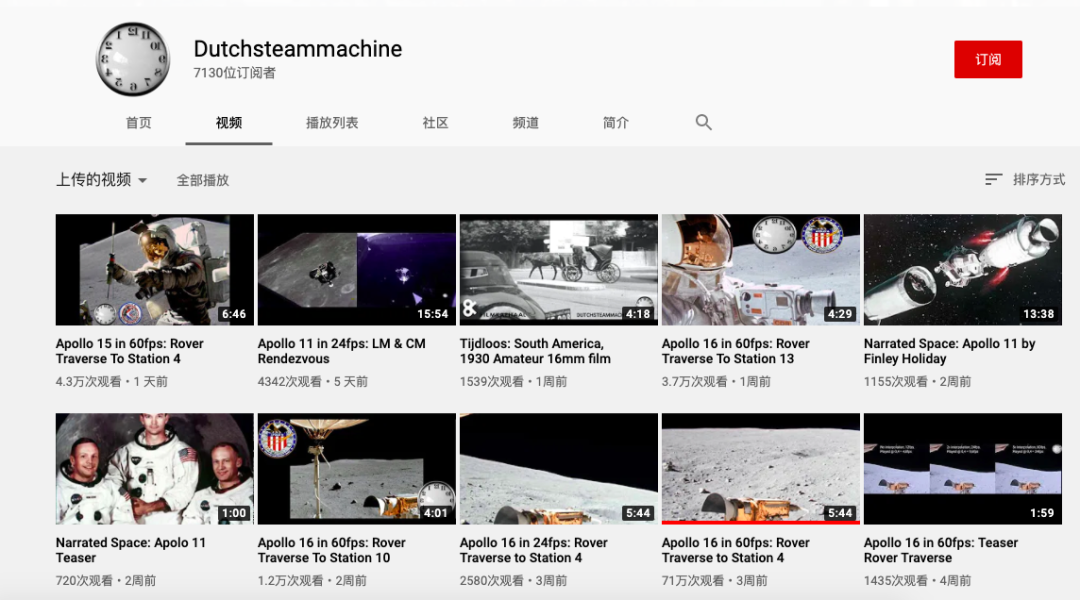The height and width of the screenshot is (600, 1080).
Task: Open Apollo 16 in 24fps Station 4 thumbnail
Action: (x=559, y=468)
